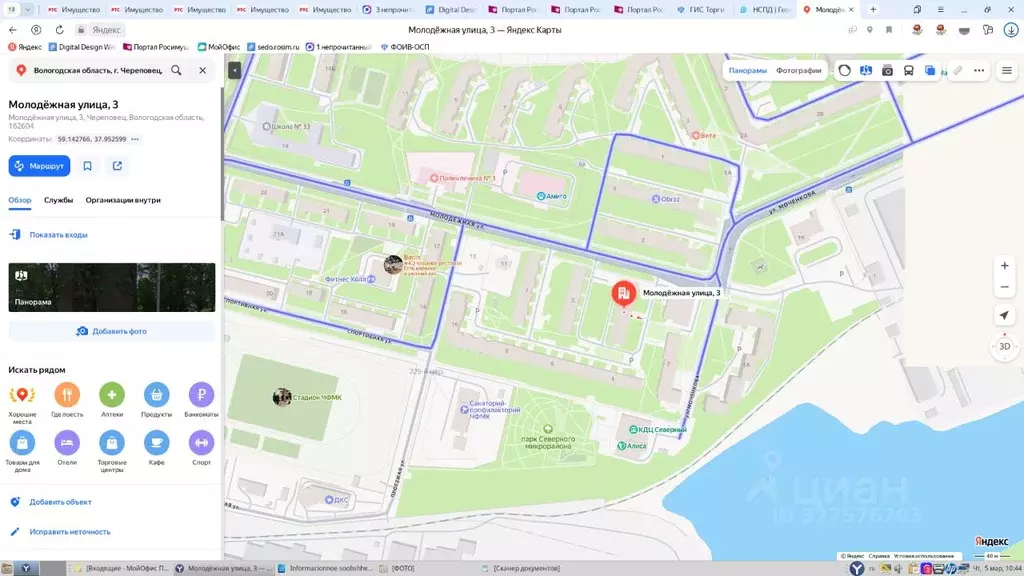This screenshot has height=576, width=1024.
Task: Open the Организации внутри tab
Action: [x=123, y=200]
